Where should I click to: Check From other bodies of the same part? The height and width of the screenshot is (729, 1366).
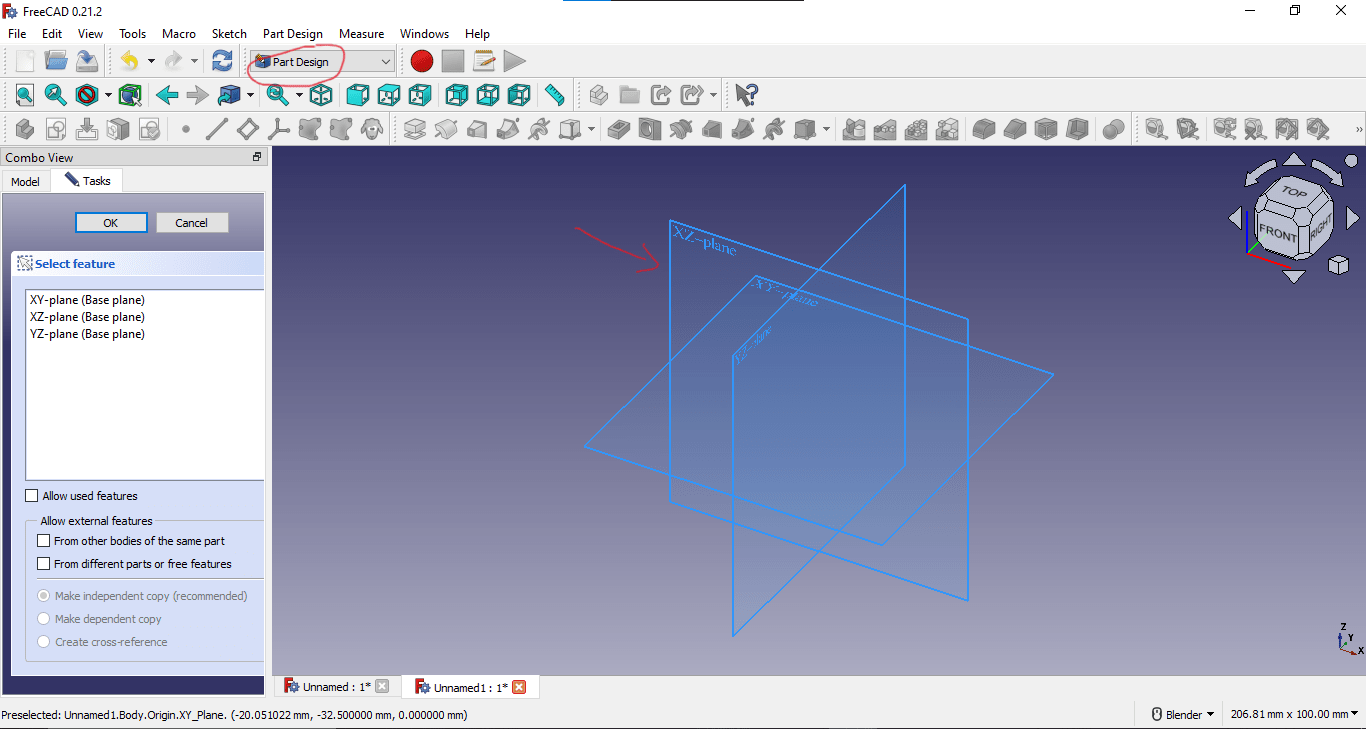coord(43,541)
